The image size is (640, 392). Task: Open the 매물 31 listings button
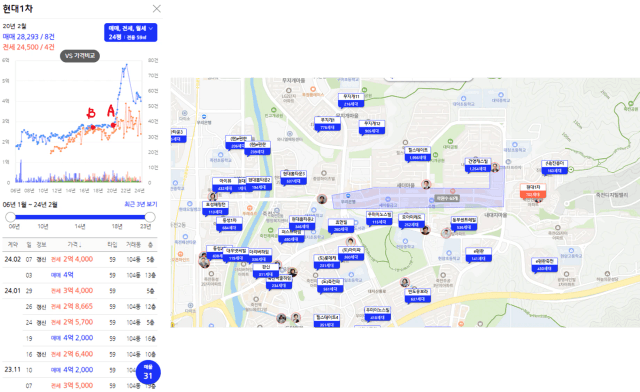(x=148, y=373)
